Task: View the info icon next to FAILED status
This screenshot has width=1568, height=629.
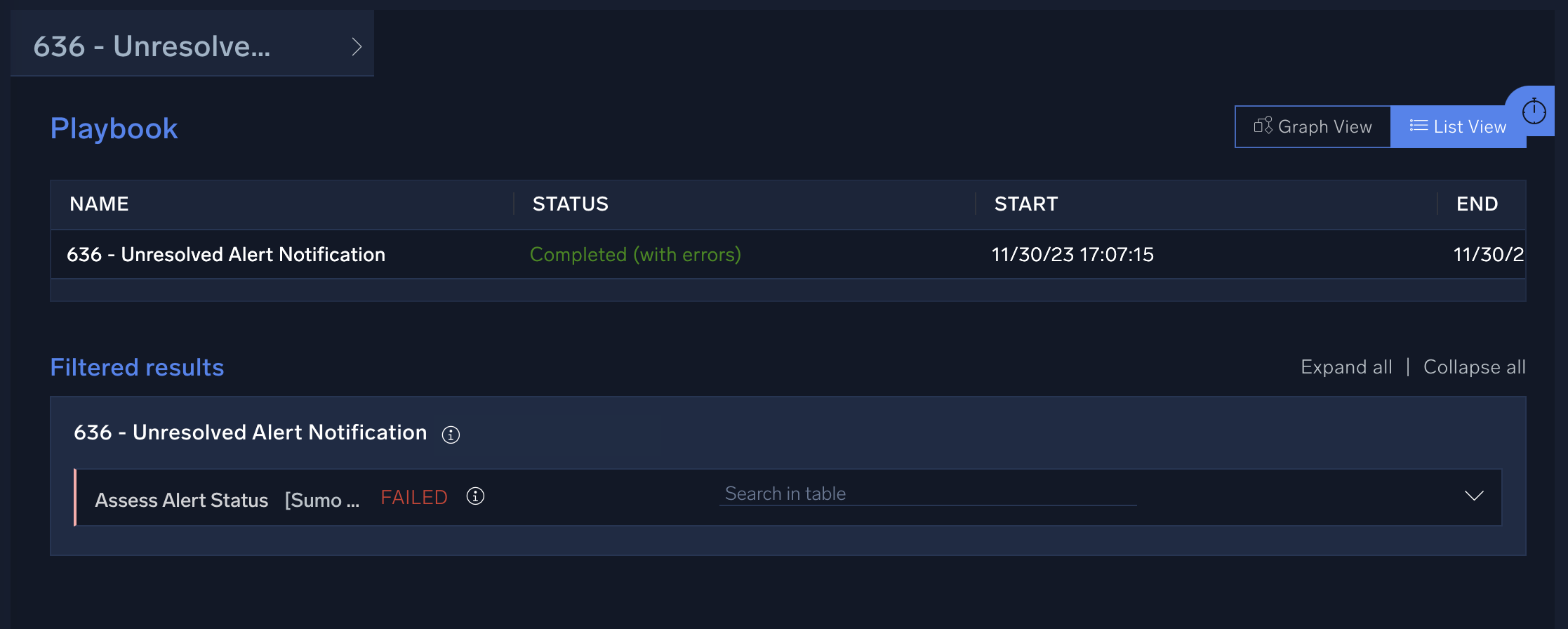Action: [474, 497]
